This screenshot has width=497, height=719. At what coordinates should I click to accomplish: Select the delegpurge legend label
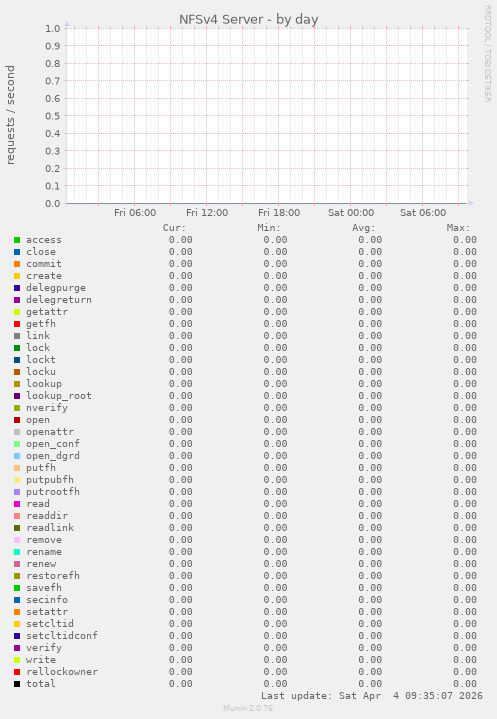56,288
